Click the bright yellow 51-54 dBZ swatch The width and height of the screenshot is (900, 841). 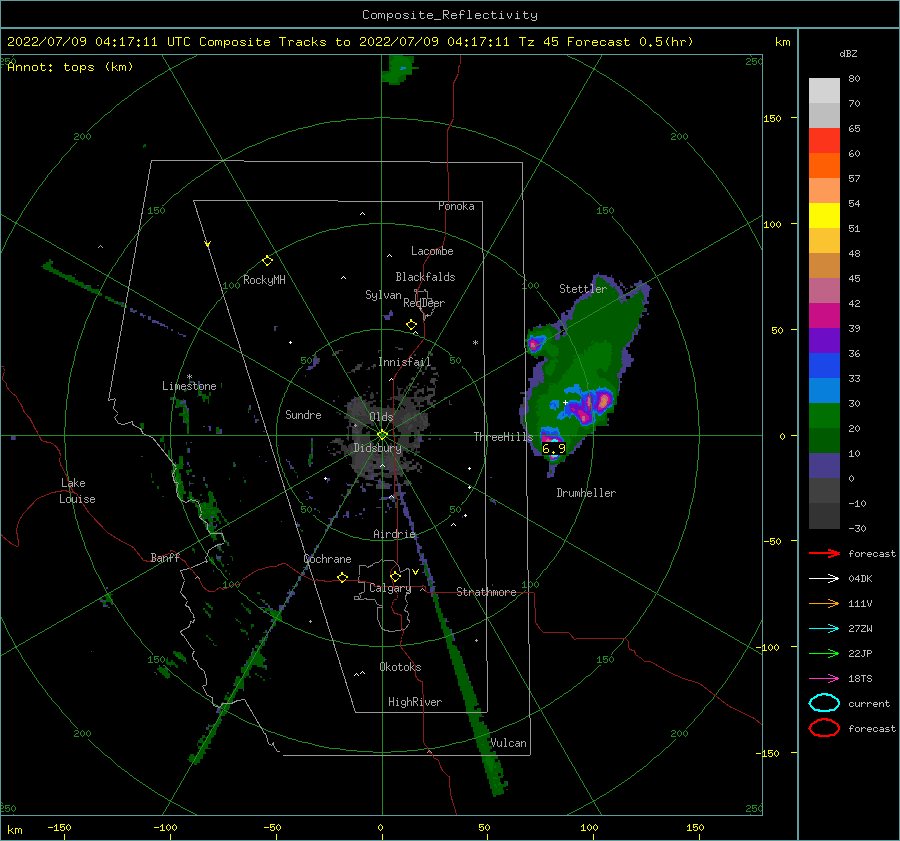tap(824, 216)
